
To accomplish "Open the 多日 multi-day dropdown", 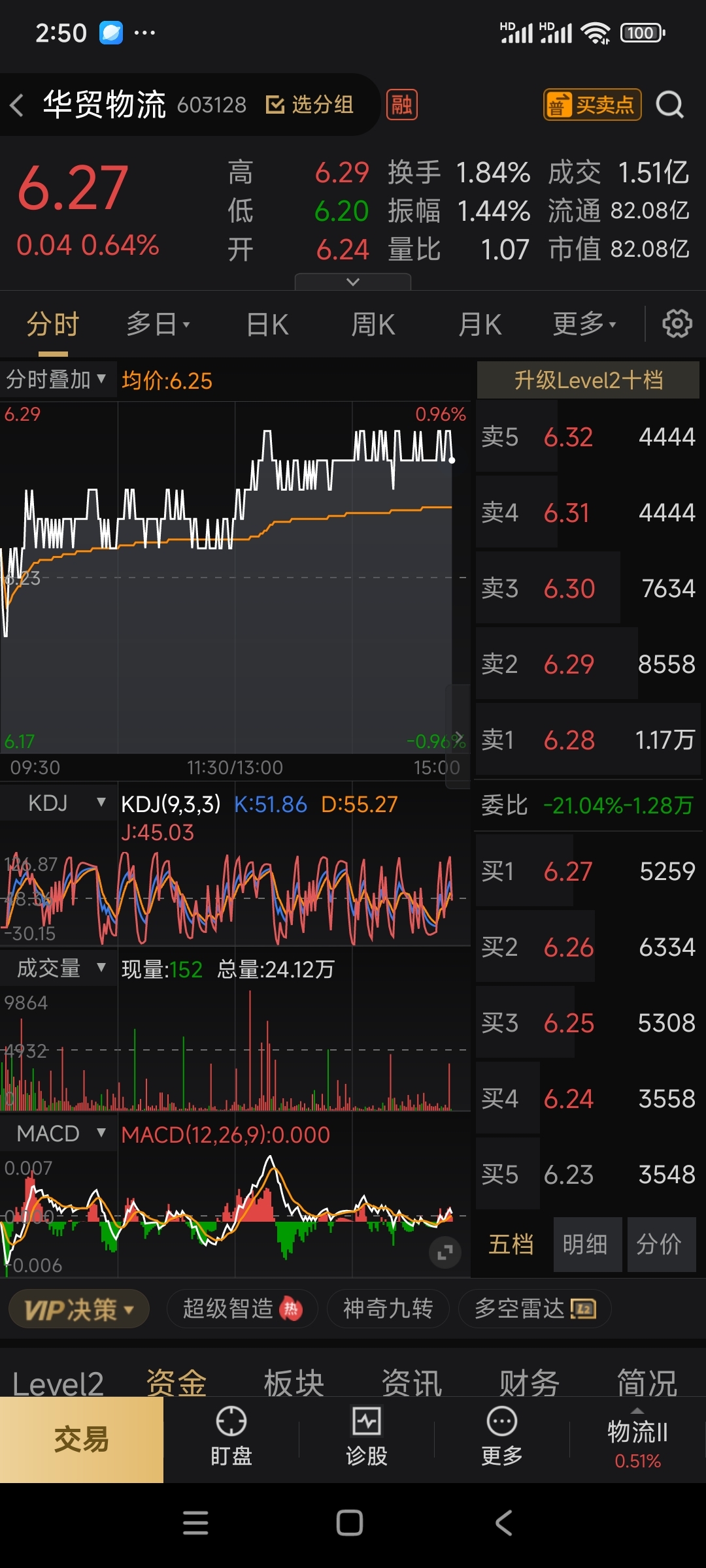I will (x=158, y=324).
